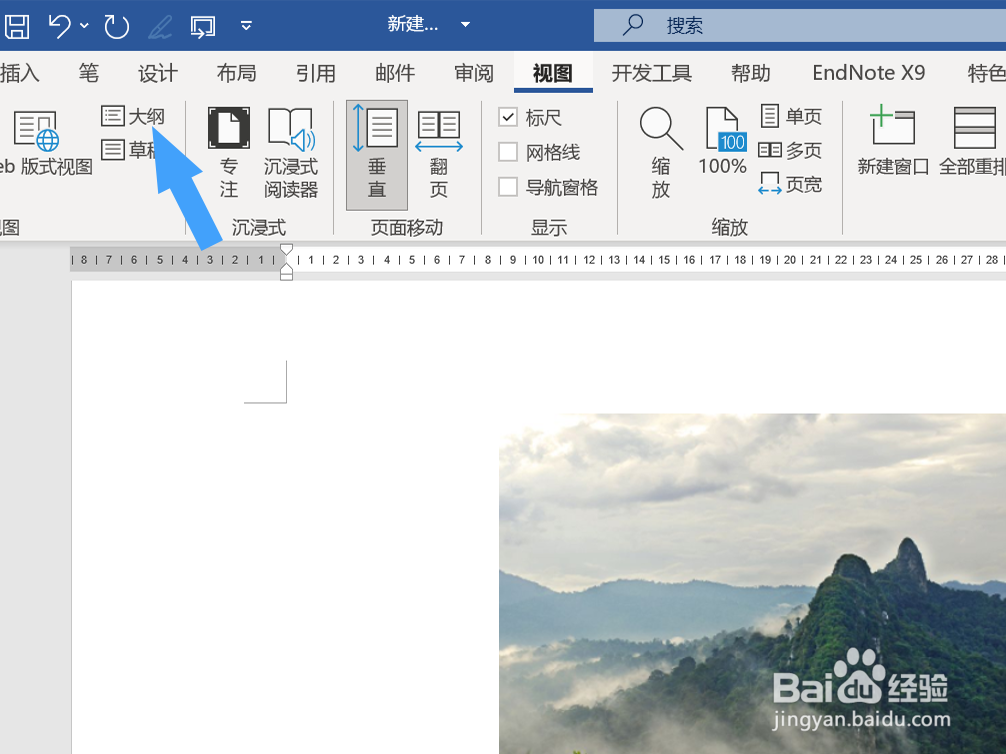Click into the 搜索 search box
The width and height of the screenshot is (1006, 754).
799,26
